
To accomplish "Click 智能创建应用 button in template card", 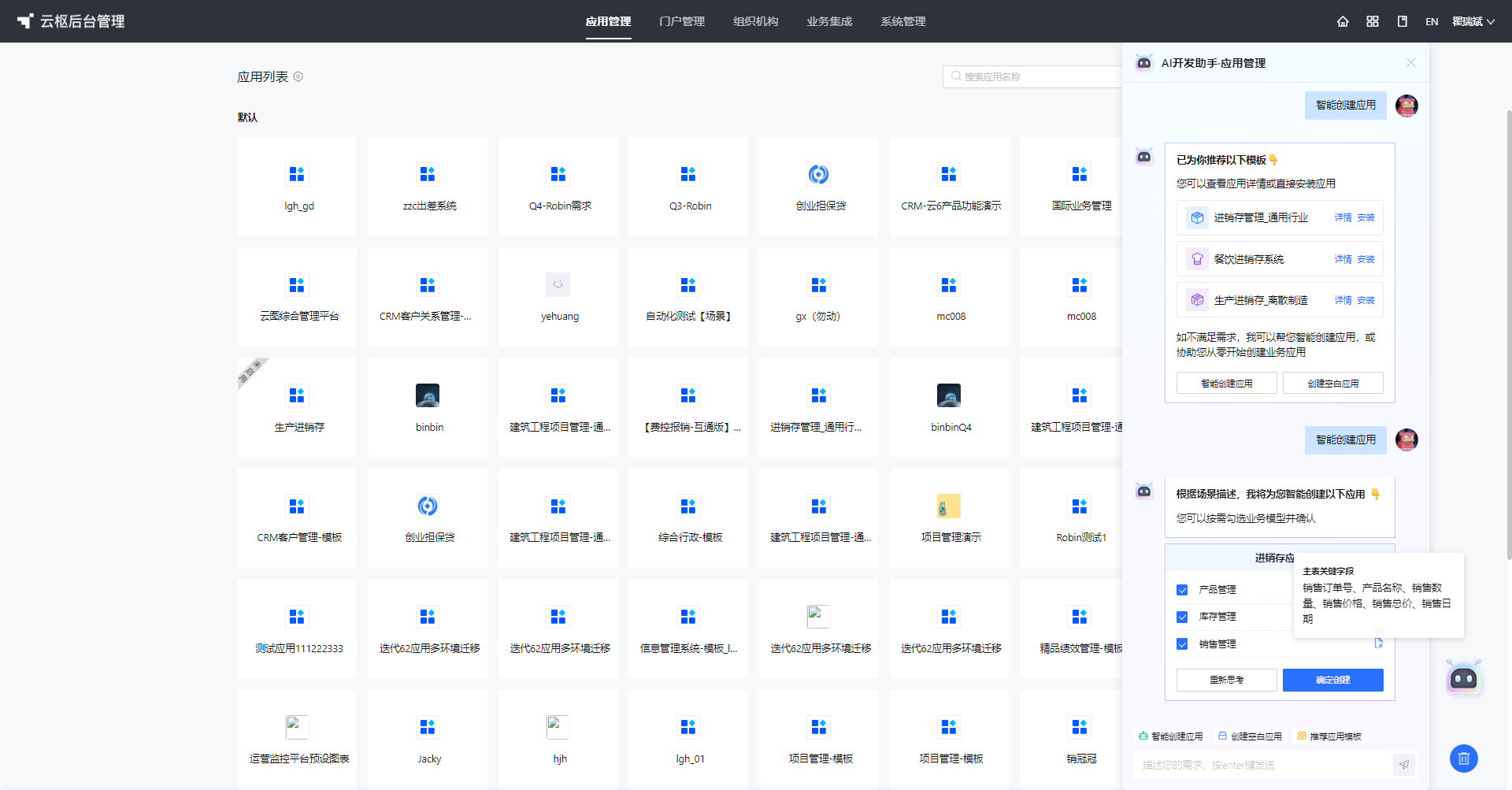I will pyautogui.click(x=1227, y=384).
